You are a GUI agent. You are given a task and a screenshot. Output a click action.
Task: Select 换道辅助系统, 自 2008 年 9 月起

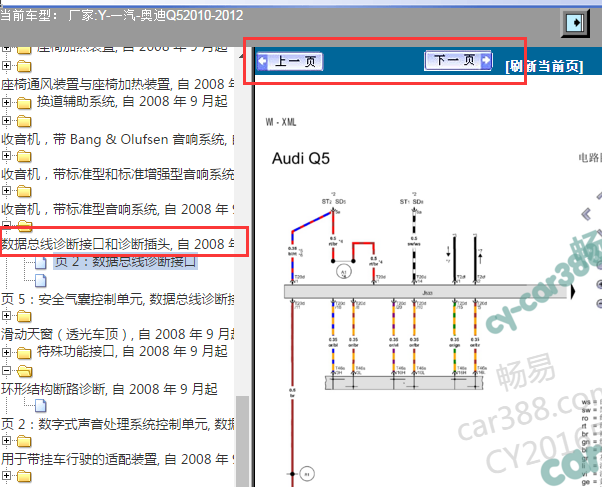(132, 101)
